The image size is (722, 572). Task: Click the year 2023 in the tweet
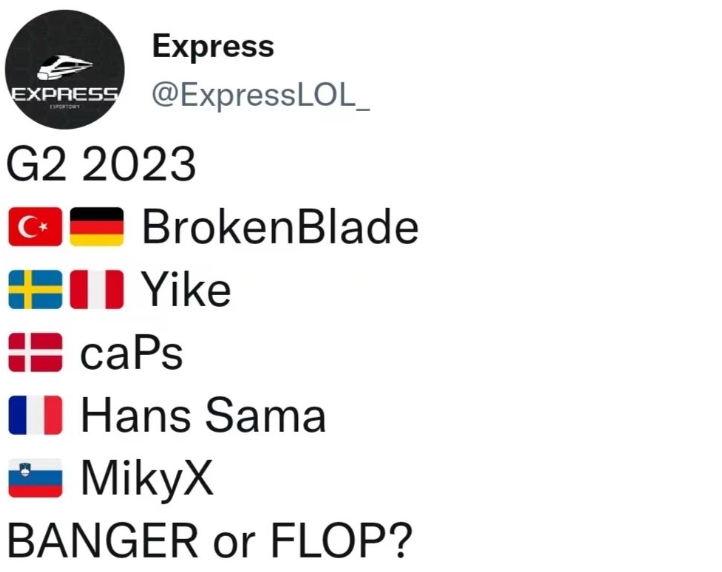coord(139,165)
